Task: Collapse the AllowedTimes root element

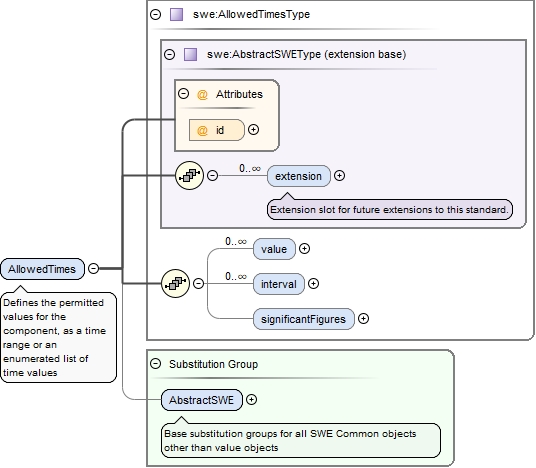Action: pos(94,269)
